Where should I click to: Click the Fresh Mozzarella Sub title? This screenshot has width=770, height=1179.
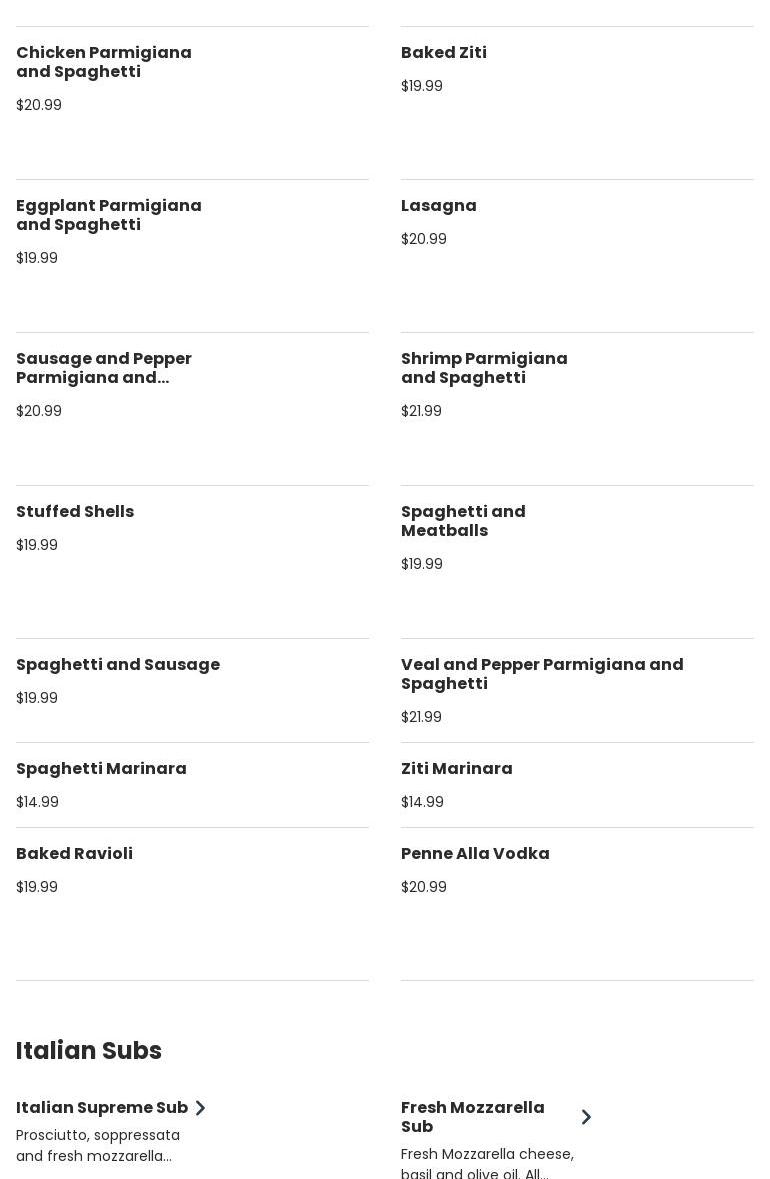473,1117
